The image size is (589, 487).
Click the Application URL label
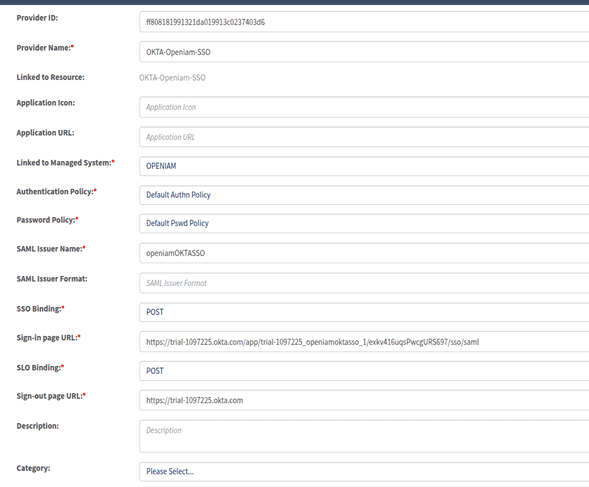(x=45, y=133)
